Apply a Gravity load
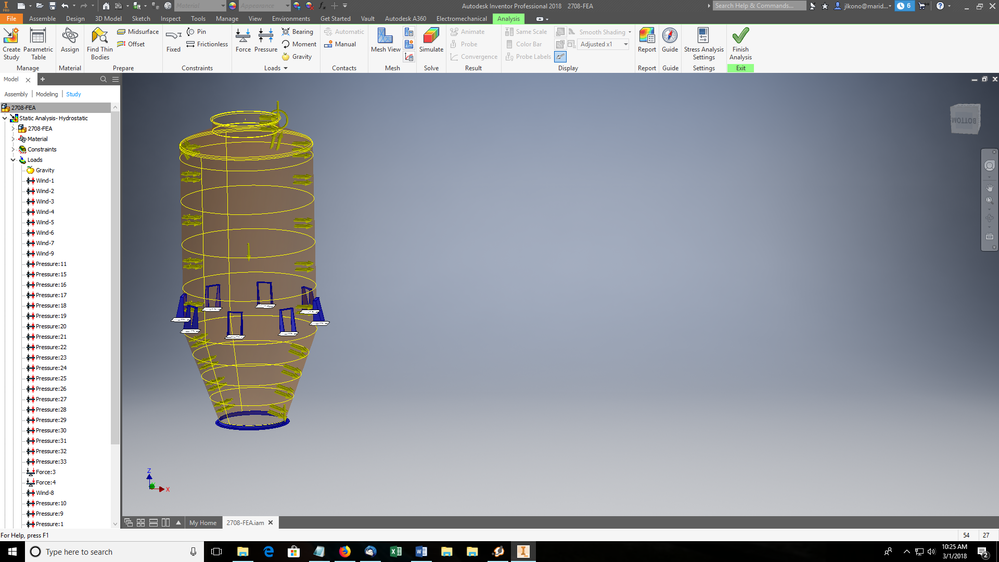Screen dimensions: 999x562 tap(297, 57)
